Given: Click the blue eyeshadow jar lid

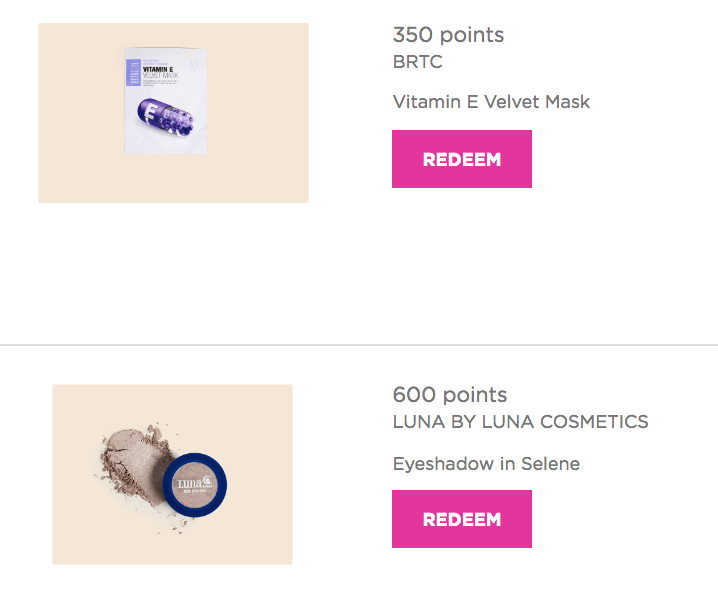Looking at the screenshot, I should pyautogui.click(x=197, y=487).
